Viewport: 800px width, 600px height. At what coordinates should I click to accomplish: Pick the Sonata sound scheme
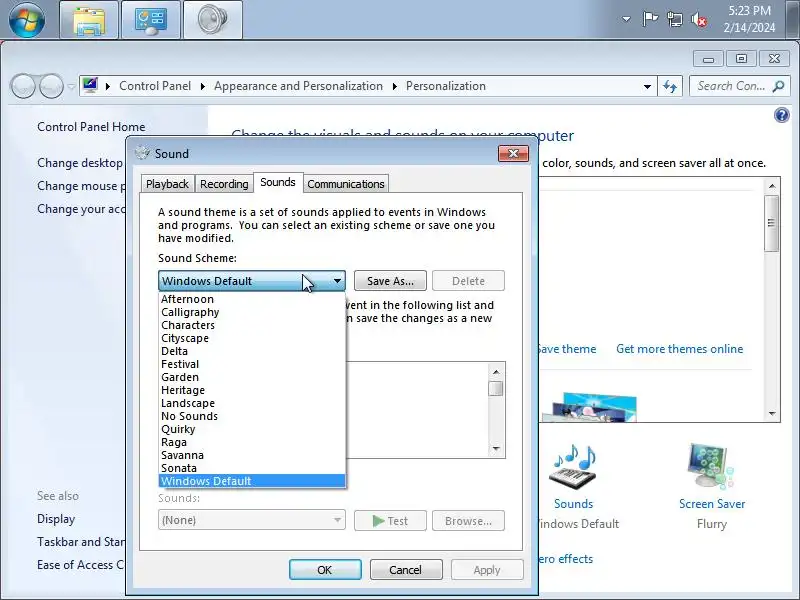point(252,468)
